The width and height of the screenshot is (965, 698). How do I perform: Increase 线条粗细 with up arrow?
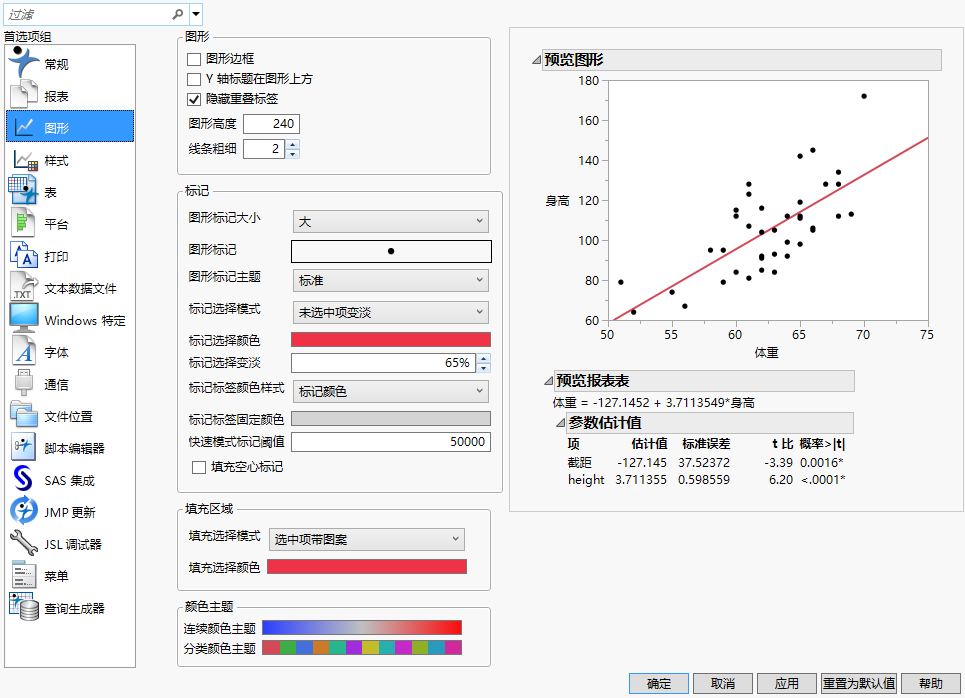tap(293, 144)
